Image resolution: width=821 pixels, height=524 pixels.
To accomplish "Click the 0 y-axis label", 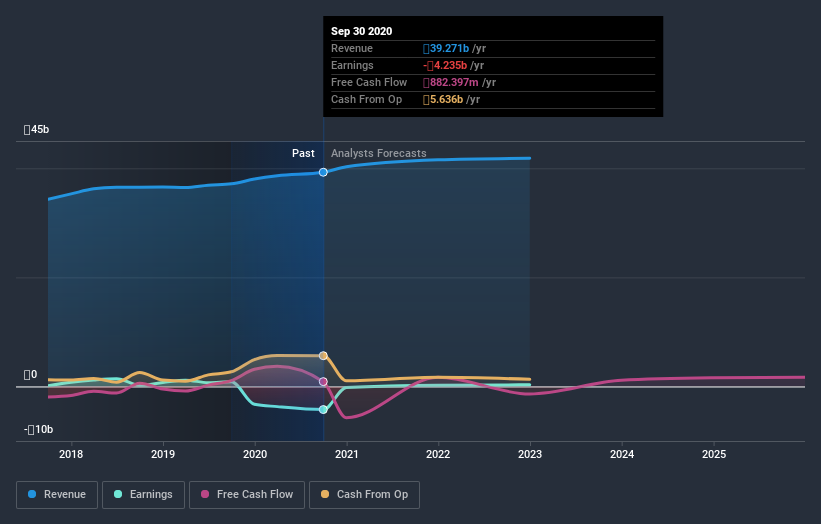I will [x=30, y=374].
